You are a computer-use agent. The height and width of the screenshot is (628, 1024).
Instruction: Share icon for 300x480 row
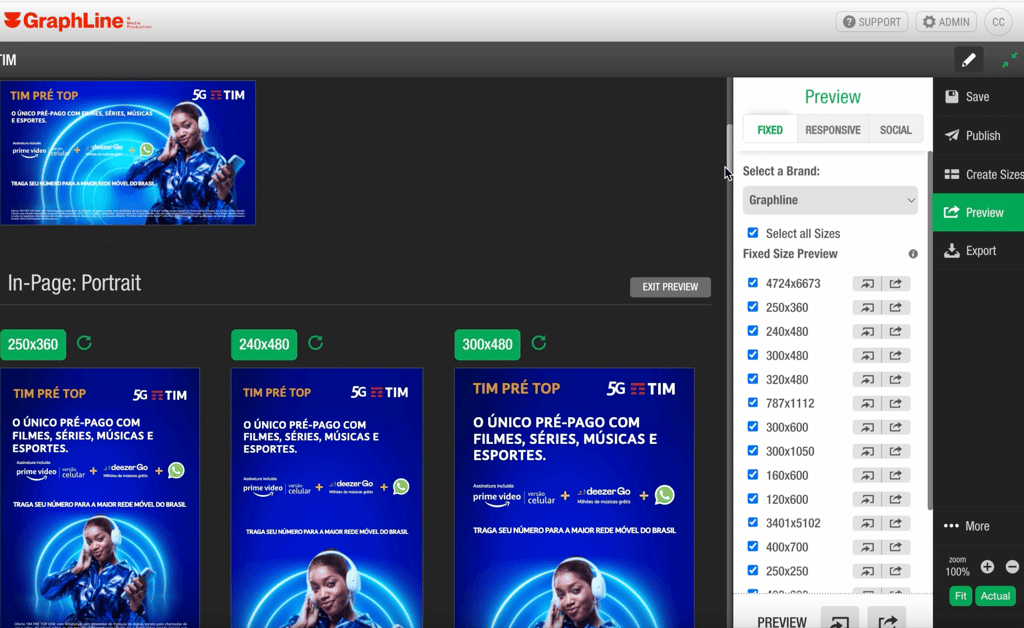point(895,356)
